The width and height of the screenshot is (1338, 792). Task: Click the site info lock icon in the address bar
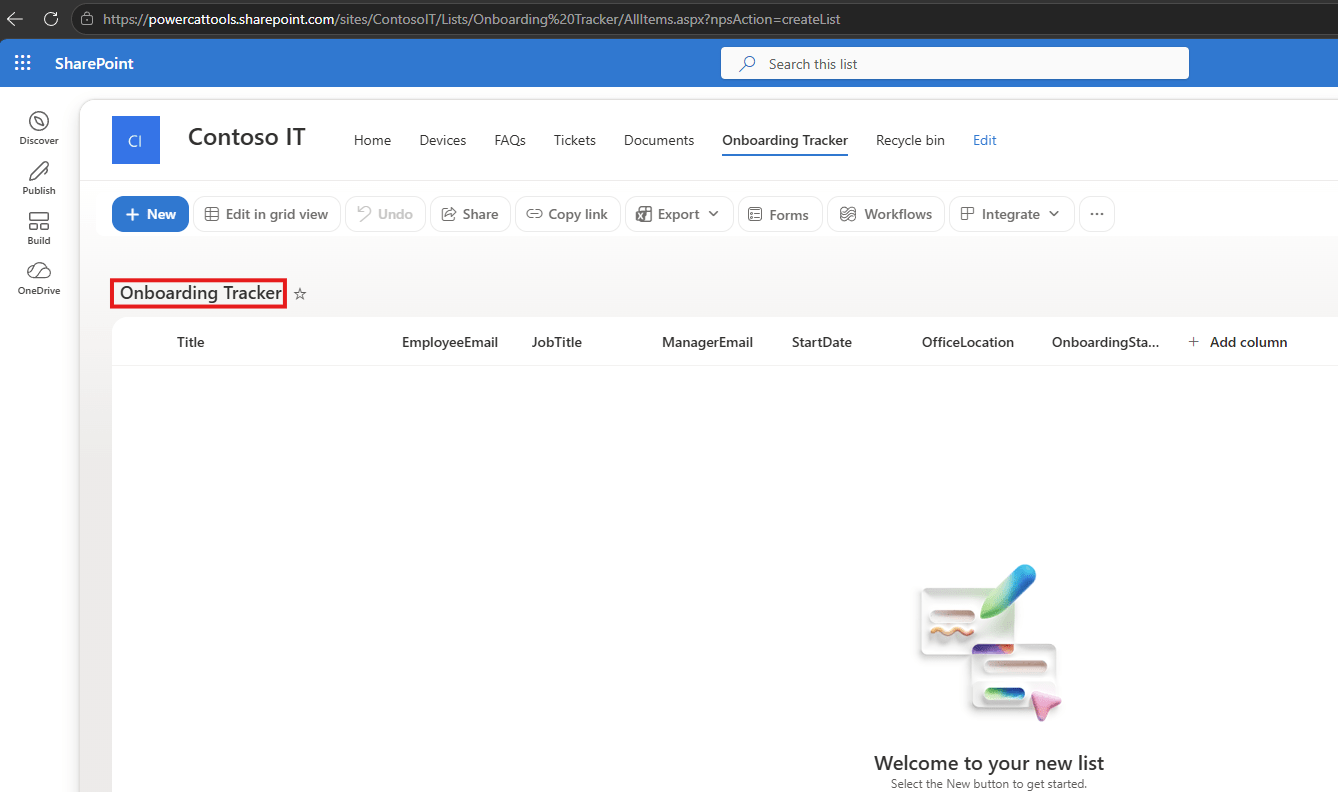click(x=87, y=18)
